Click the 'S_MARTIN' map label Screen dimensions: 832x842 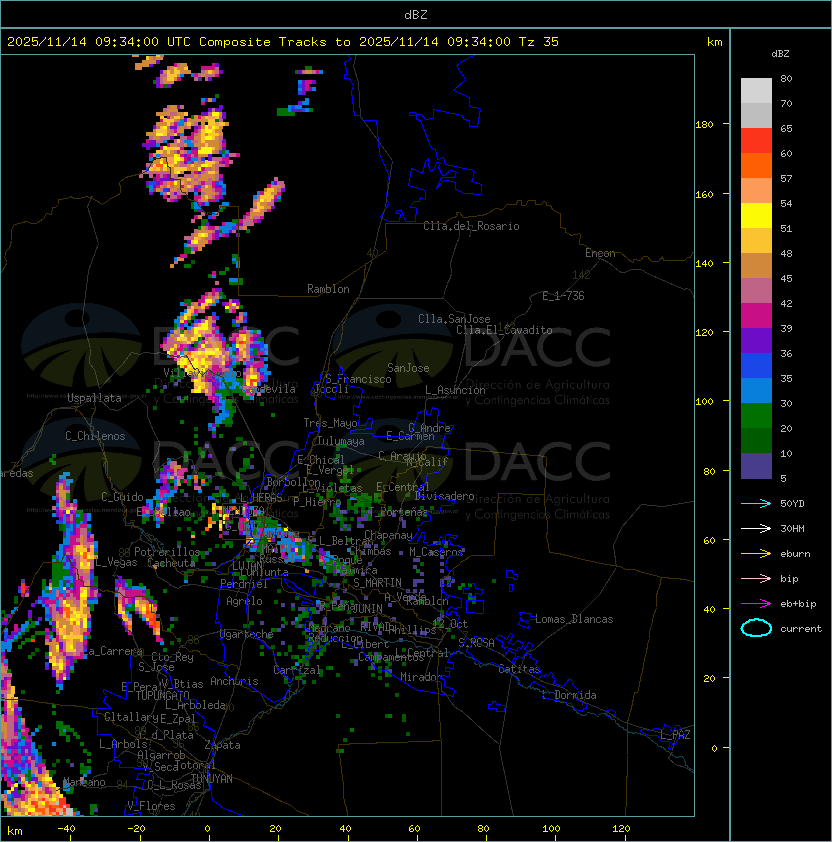coord(377,583)
